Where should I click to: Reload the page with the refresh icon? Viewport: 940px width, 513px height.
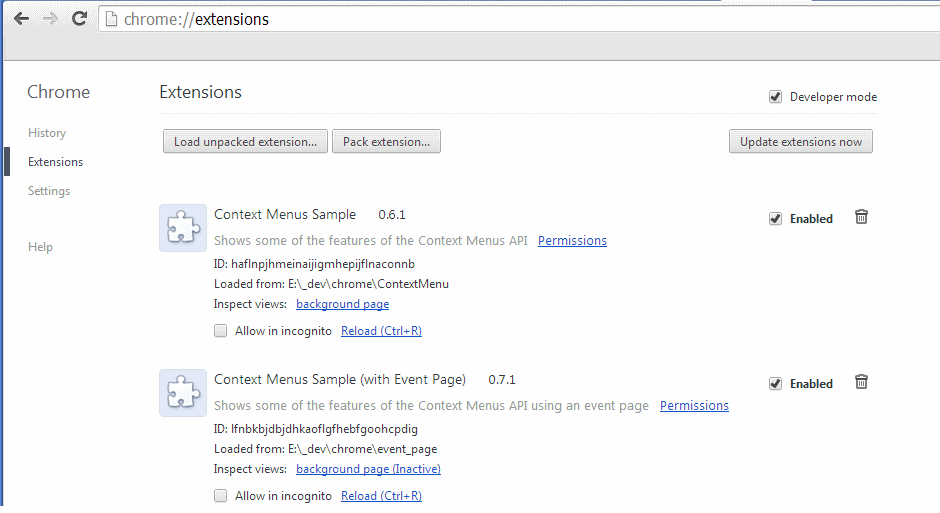tap(80, 19)
